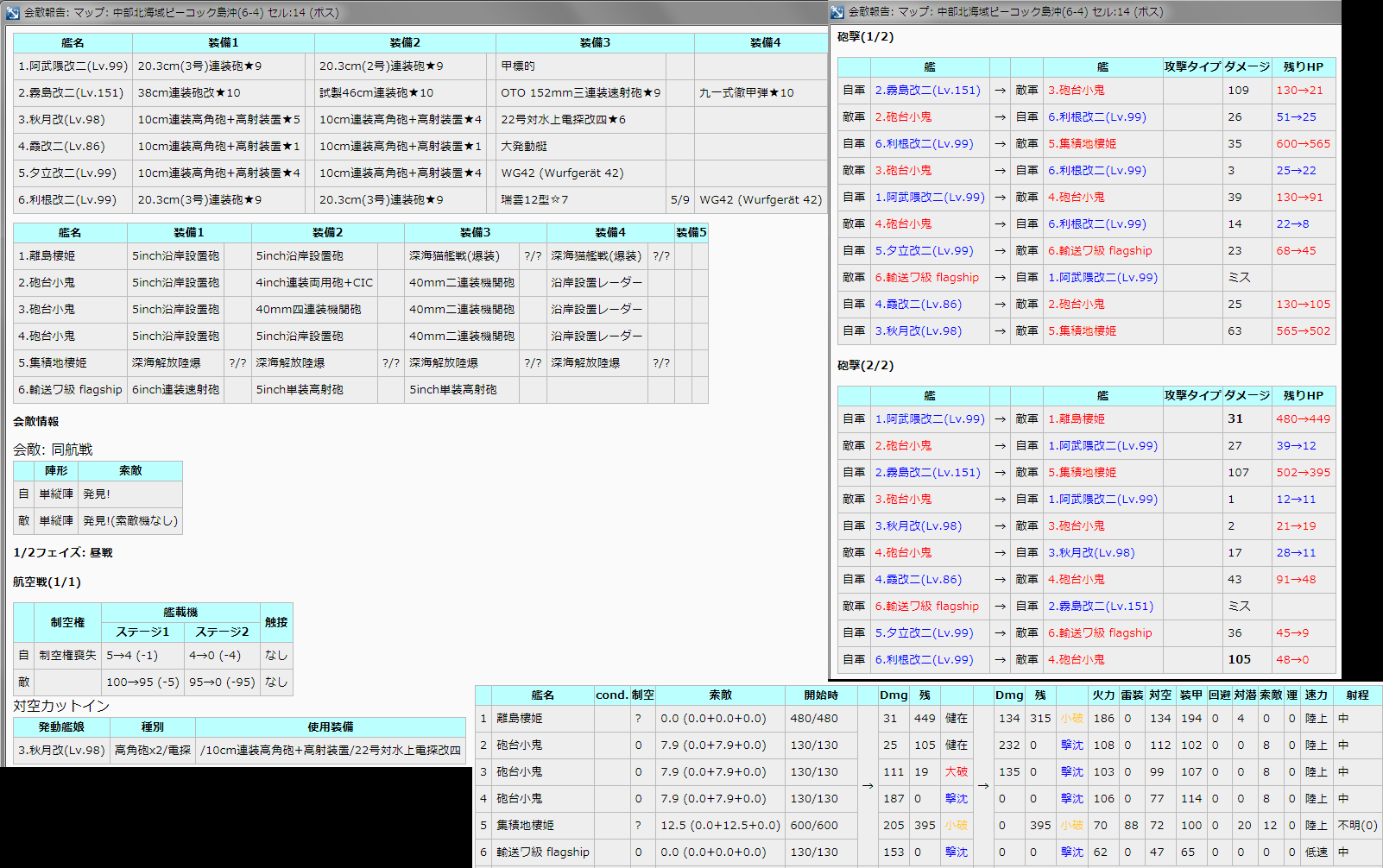Select 1.阿武隈改二(Lv.99) row in friendly equipment table
This screenshot has height=868, width=1383.
tap(73, 66)
